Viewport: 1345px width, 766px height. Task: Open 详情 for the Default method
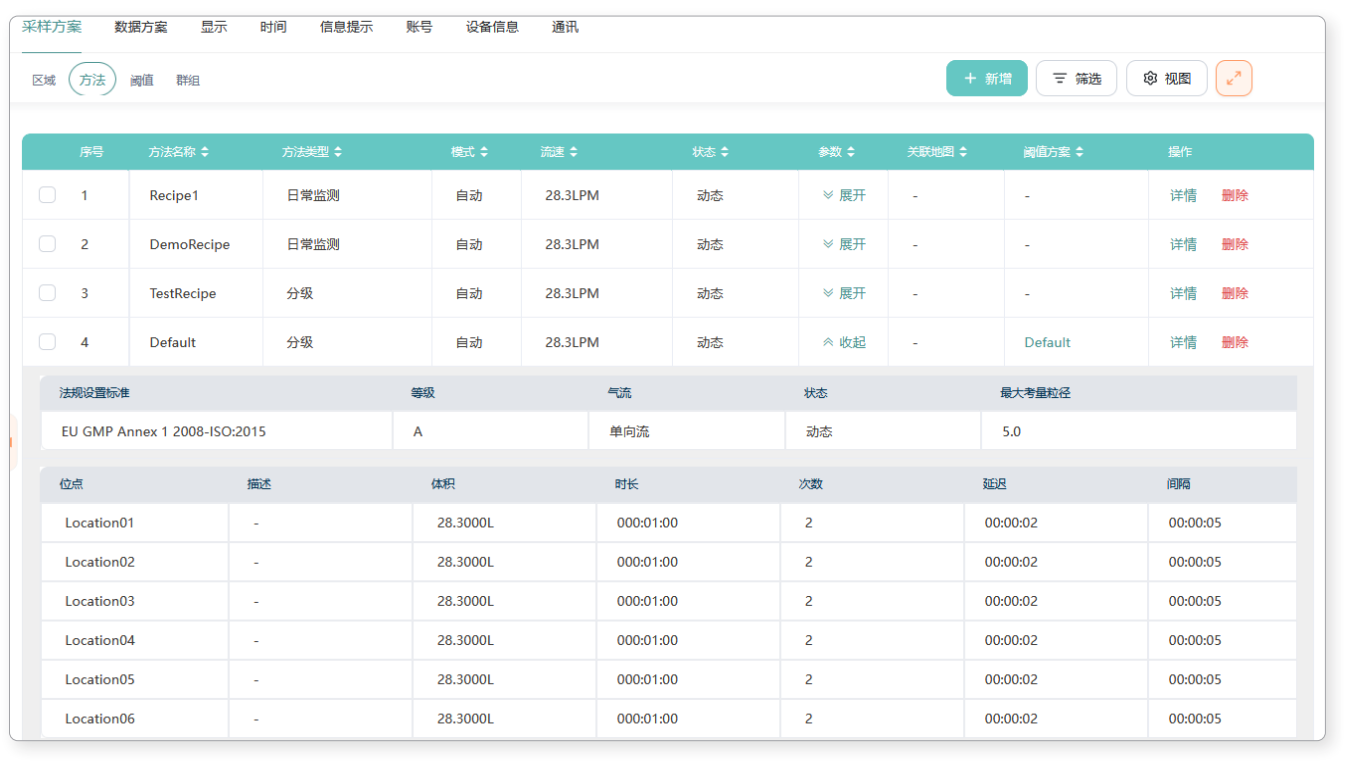pyautogui.click(x=1183, y=343)
